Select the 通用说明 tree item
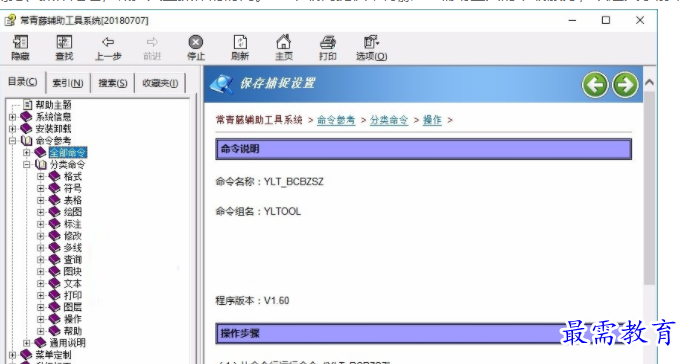 (67, 343)
